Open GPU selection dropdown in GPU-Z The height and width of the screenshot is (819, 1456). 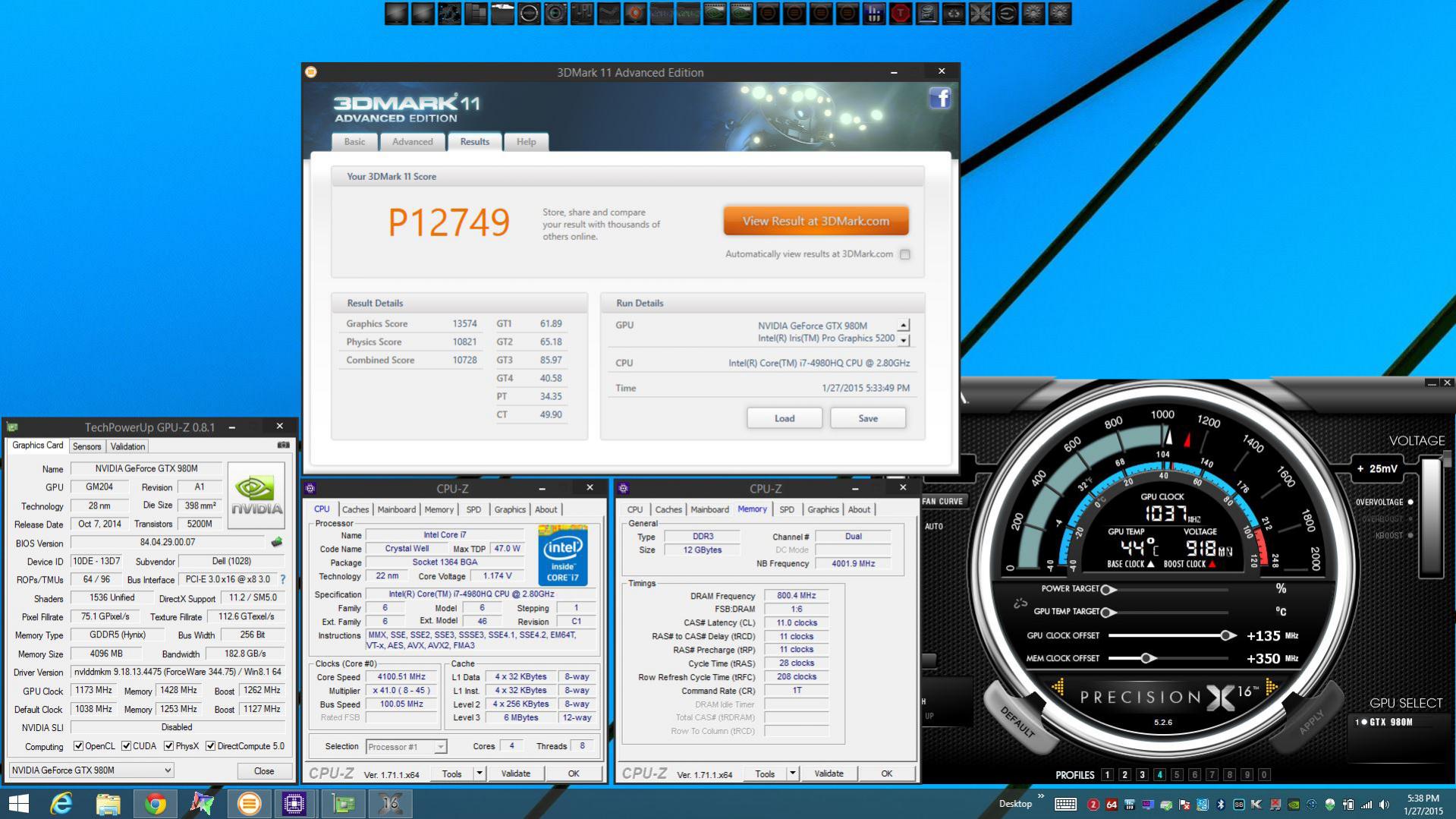(91, 770)
